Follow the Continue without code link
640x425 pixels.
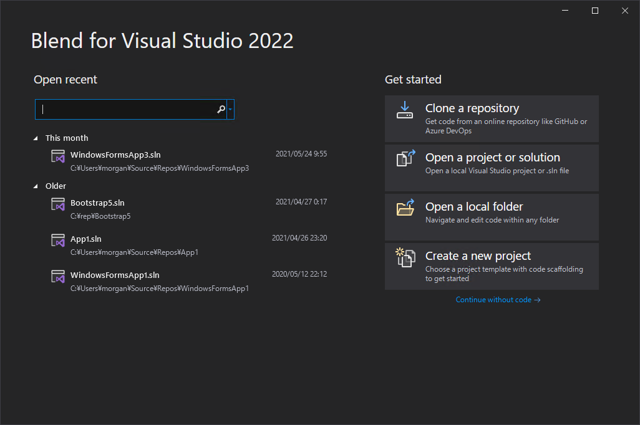pos(497,300)
